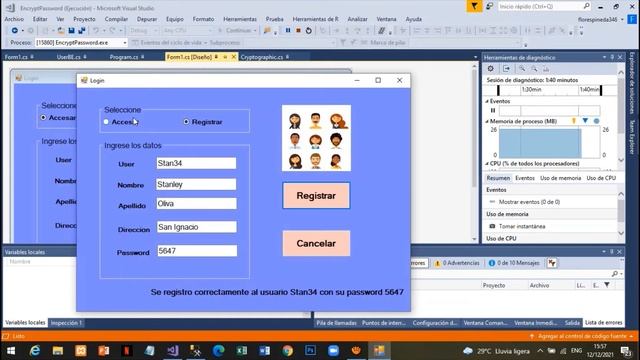Open the Explorador de soluciones side tab
The width and height of the screenshot is (640, 360).
coord(632,83)
